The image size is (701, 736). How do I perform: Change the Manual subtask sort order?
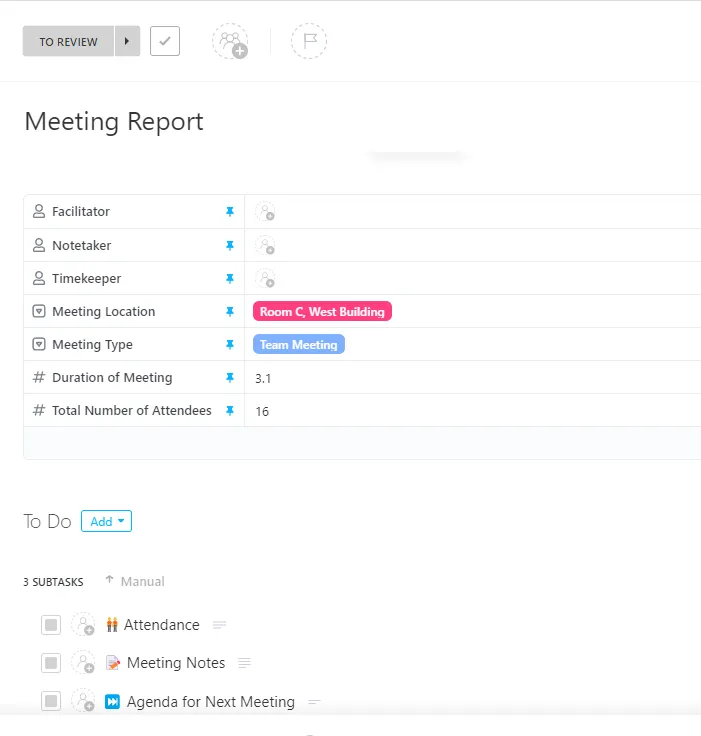coord(135,581)
